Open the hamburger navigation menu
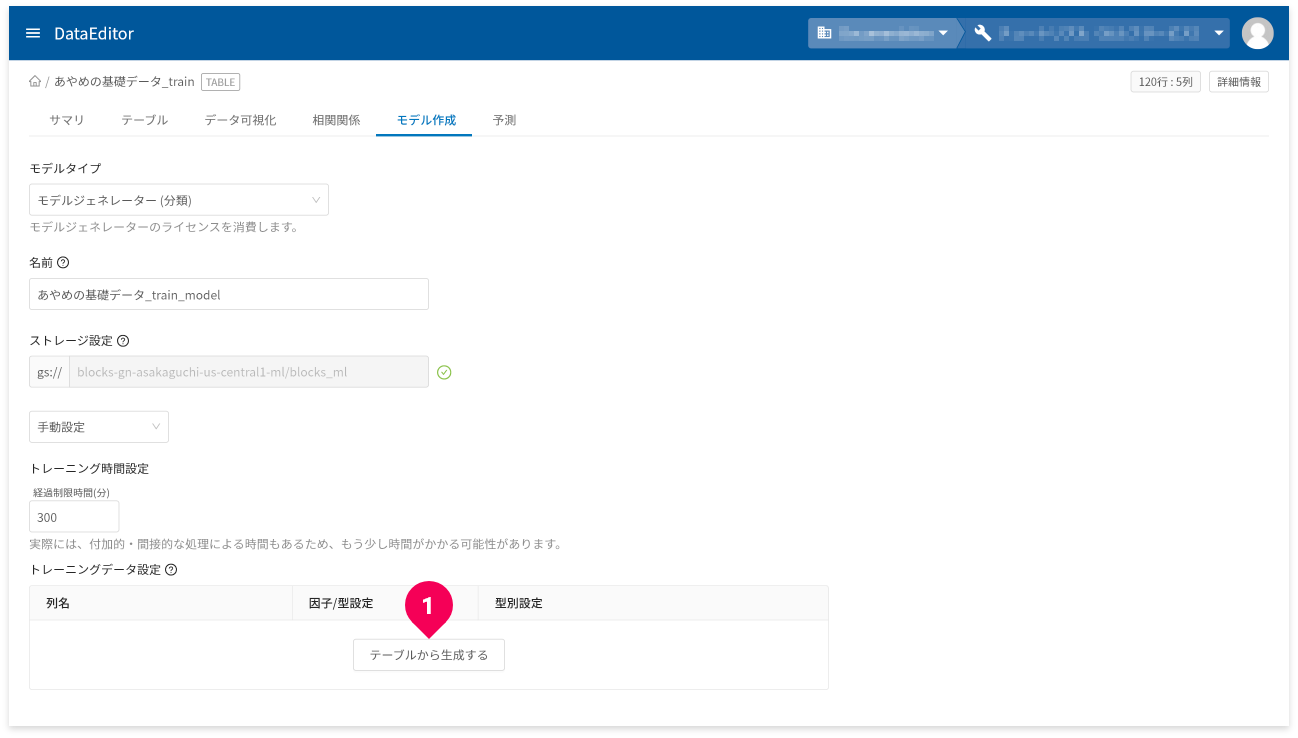Image resolution: width=1298 pixels, height=738 pixels. coord(33,33)
